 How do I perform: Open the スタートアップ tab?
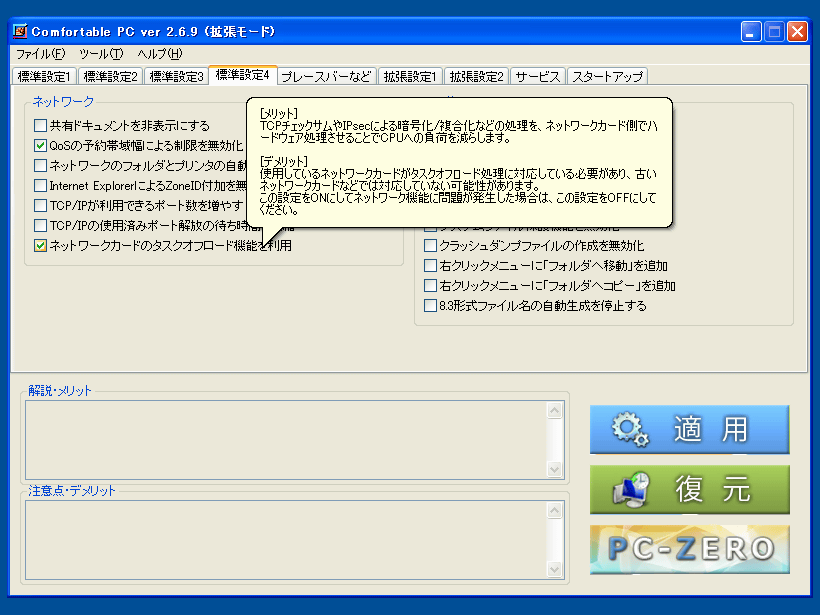click(607, 76)
